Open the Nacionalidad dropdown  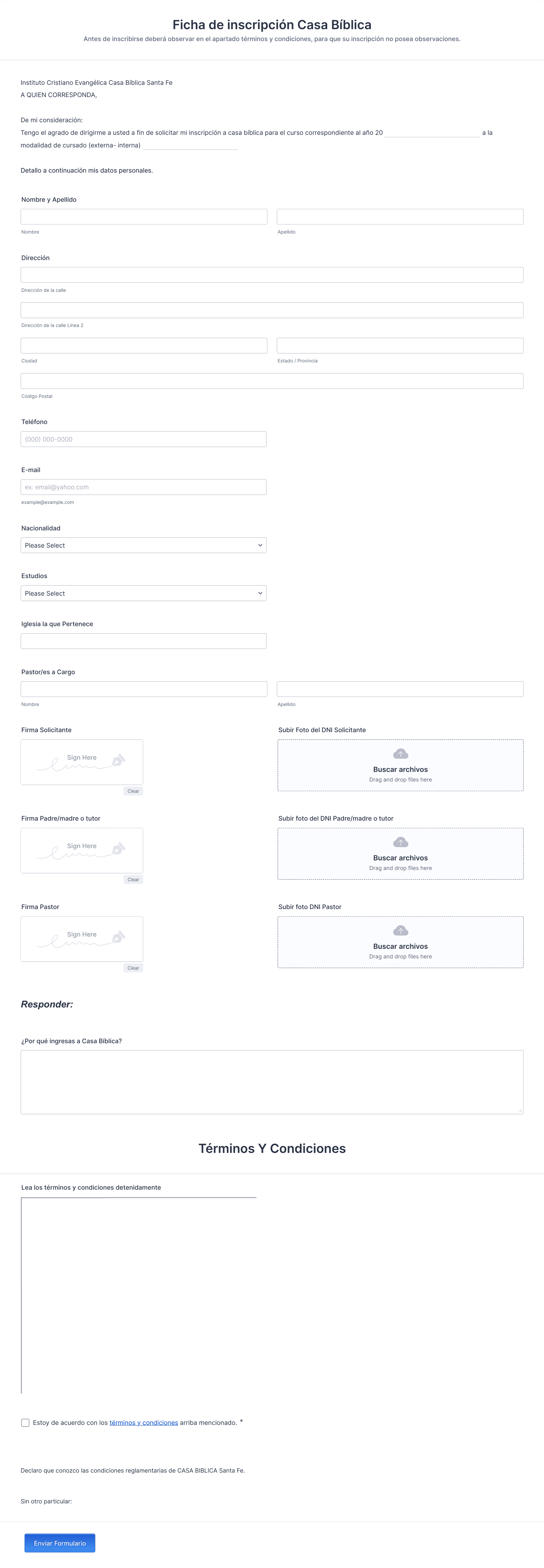pos(143,545)
